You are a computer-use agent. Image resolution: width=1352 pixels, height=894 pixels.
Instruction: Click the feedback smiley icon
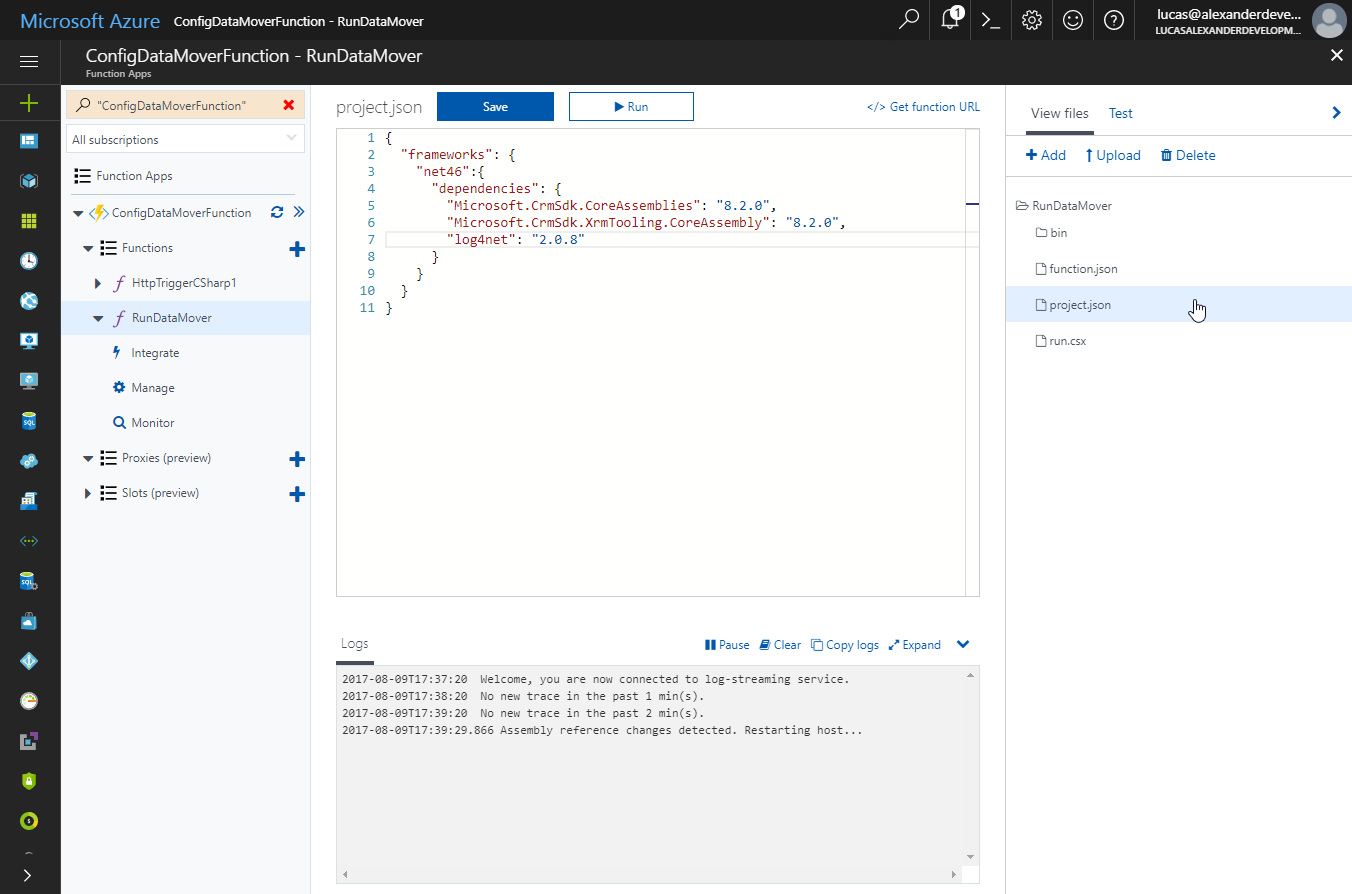pos(1073,20)
